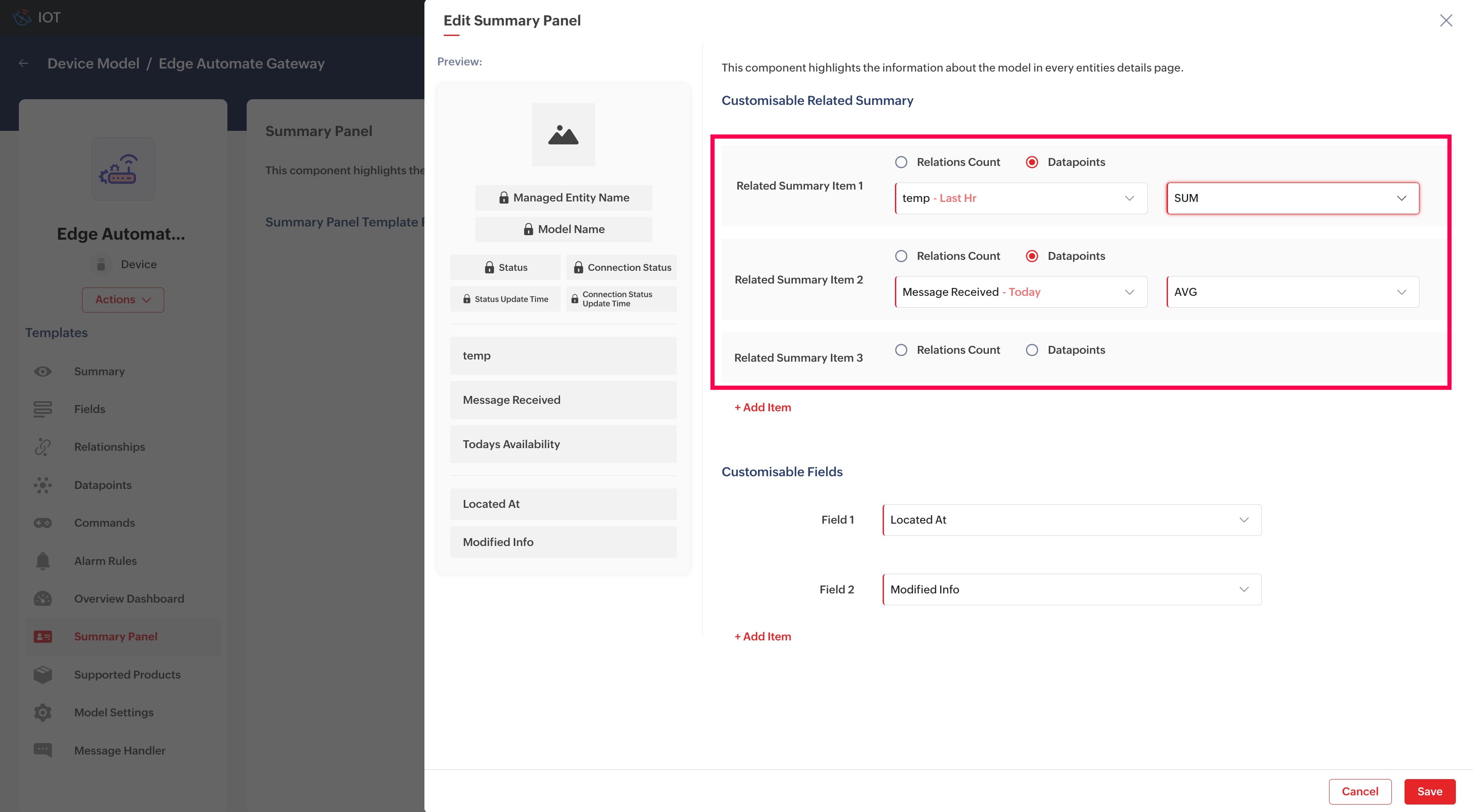This screenshot has height=812, width=1473.
Task: Click the Save button
Action: (1429, 791)
